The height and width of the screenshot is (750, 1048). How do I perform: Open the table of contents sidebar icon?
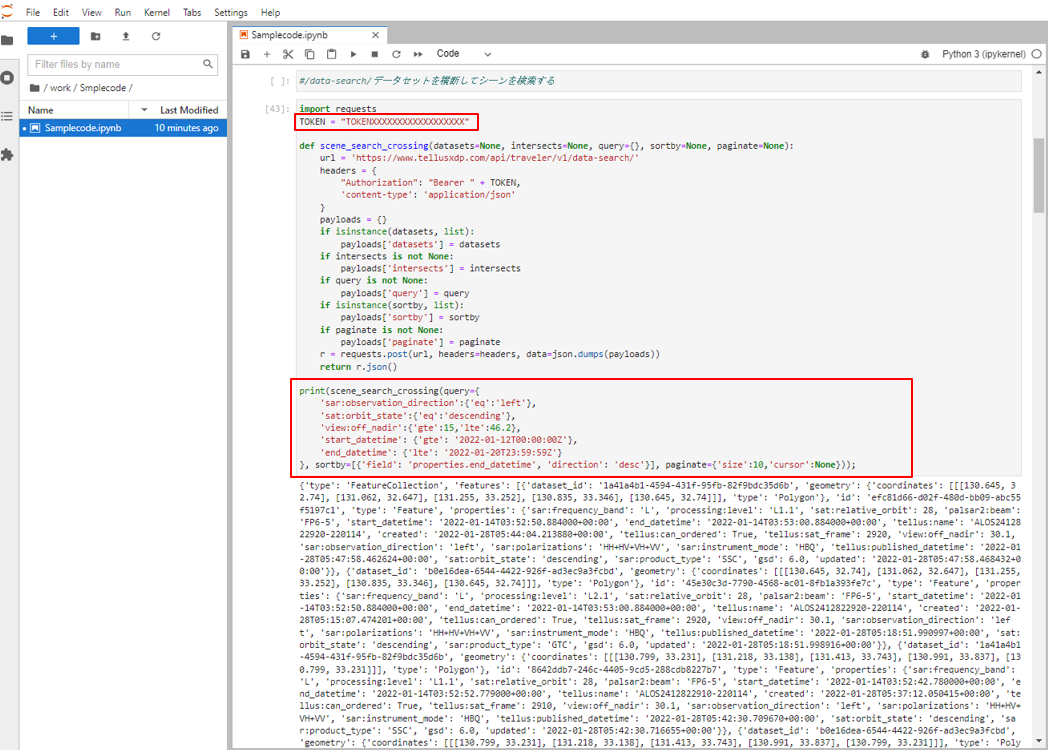click(x=7, y=116)
